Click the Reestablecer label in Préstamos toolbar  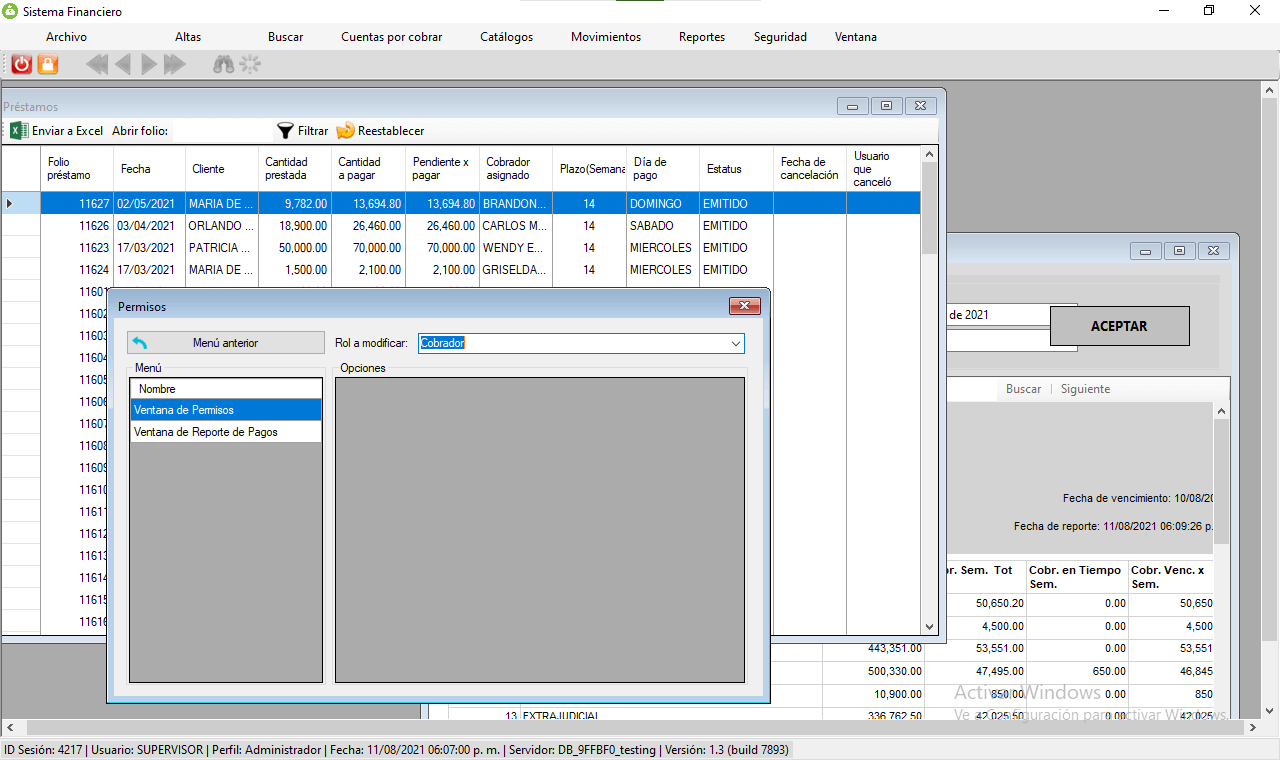[391, 131]
